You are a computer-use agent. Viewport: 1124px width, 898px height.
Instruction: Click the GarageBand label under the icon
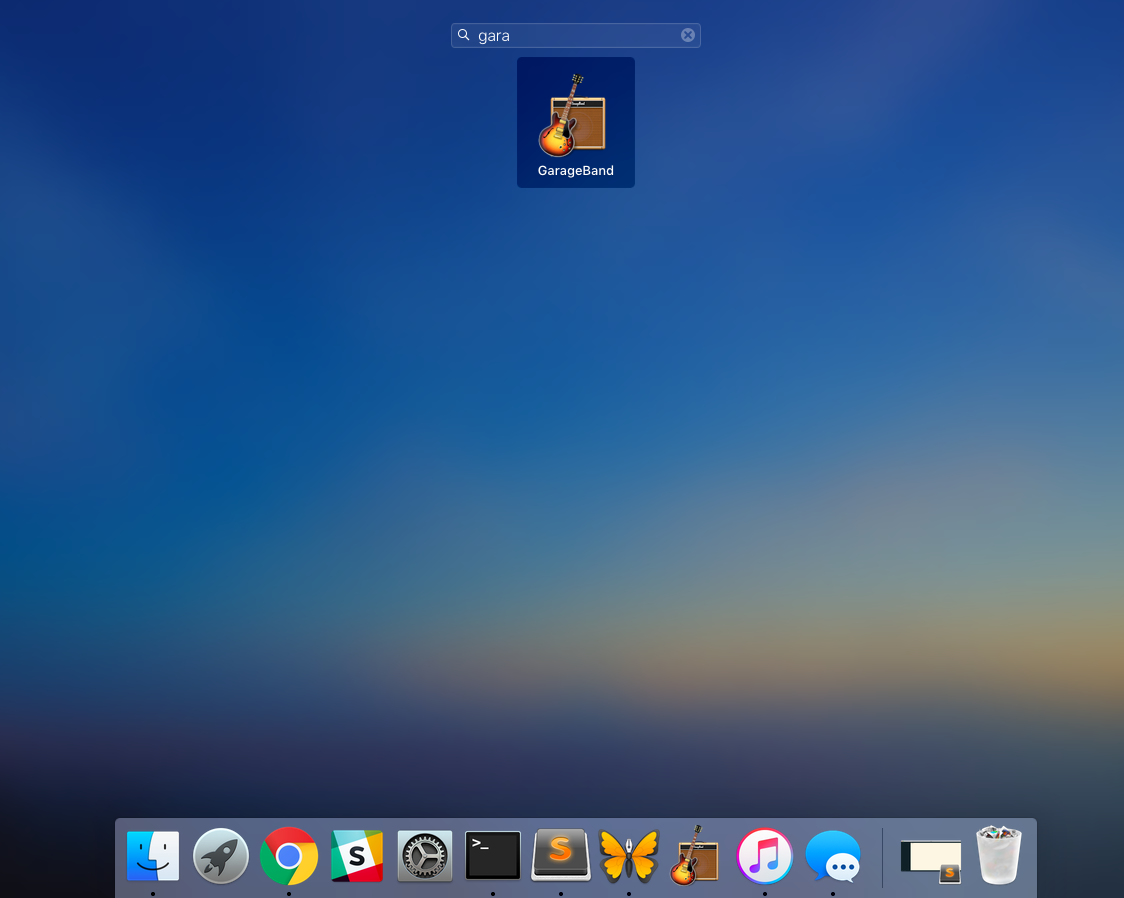point(576,171)
